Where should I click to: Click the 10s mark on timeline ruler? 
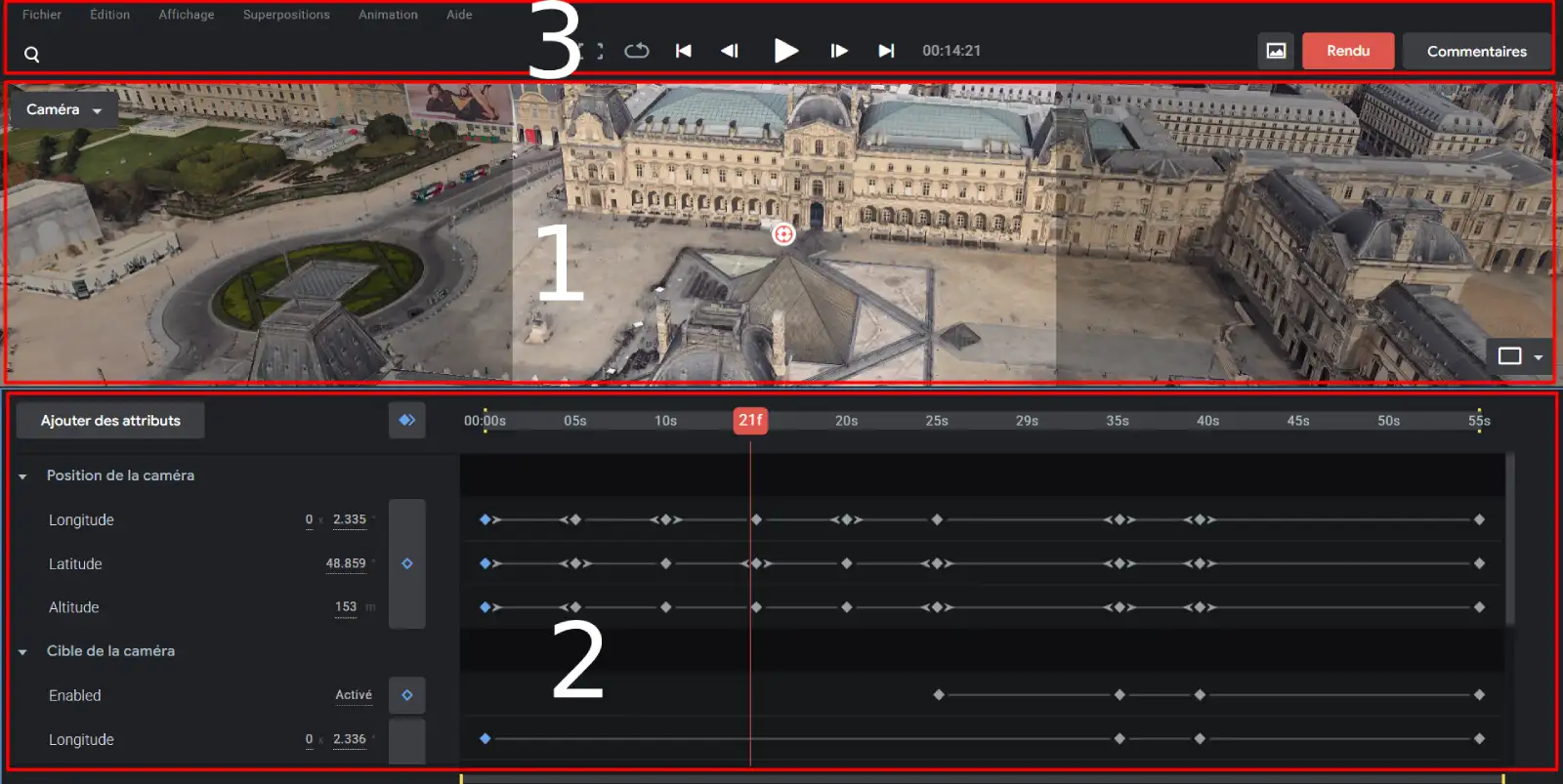coord(665,421)
